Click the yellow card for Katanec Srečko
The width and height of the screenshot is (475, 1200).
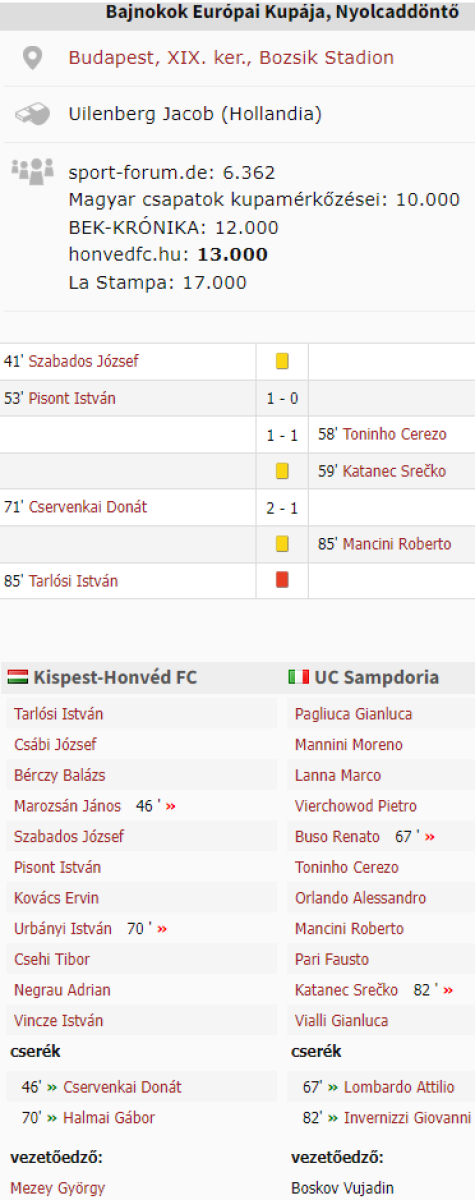tap(282, 470)
